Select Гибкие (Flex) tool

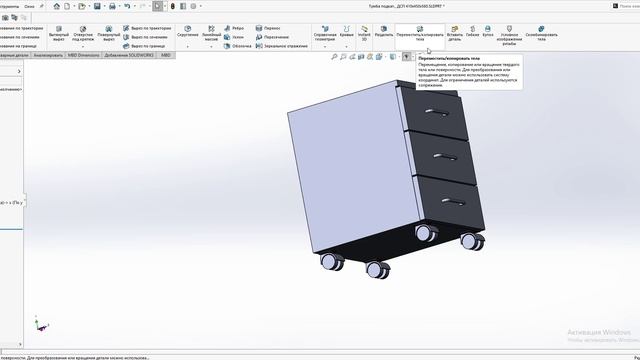tap(472, 31)
